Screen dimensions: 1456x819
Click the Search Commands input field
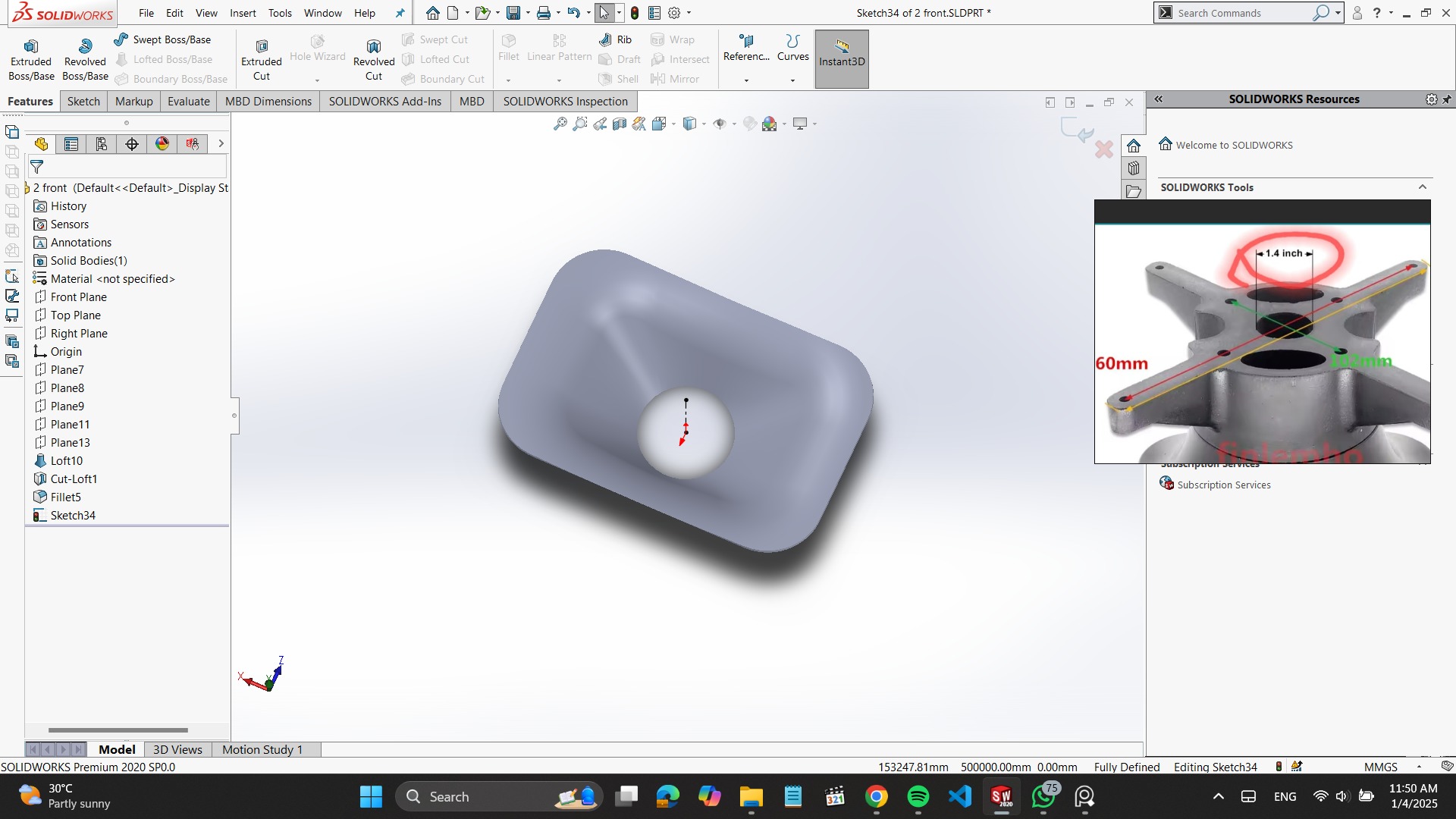pos(1242,13)
